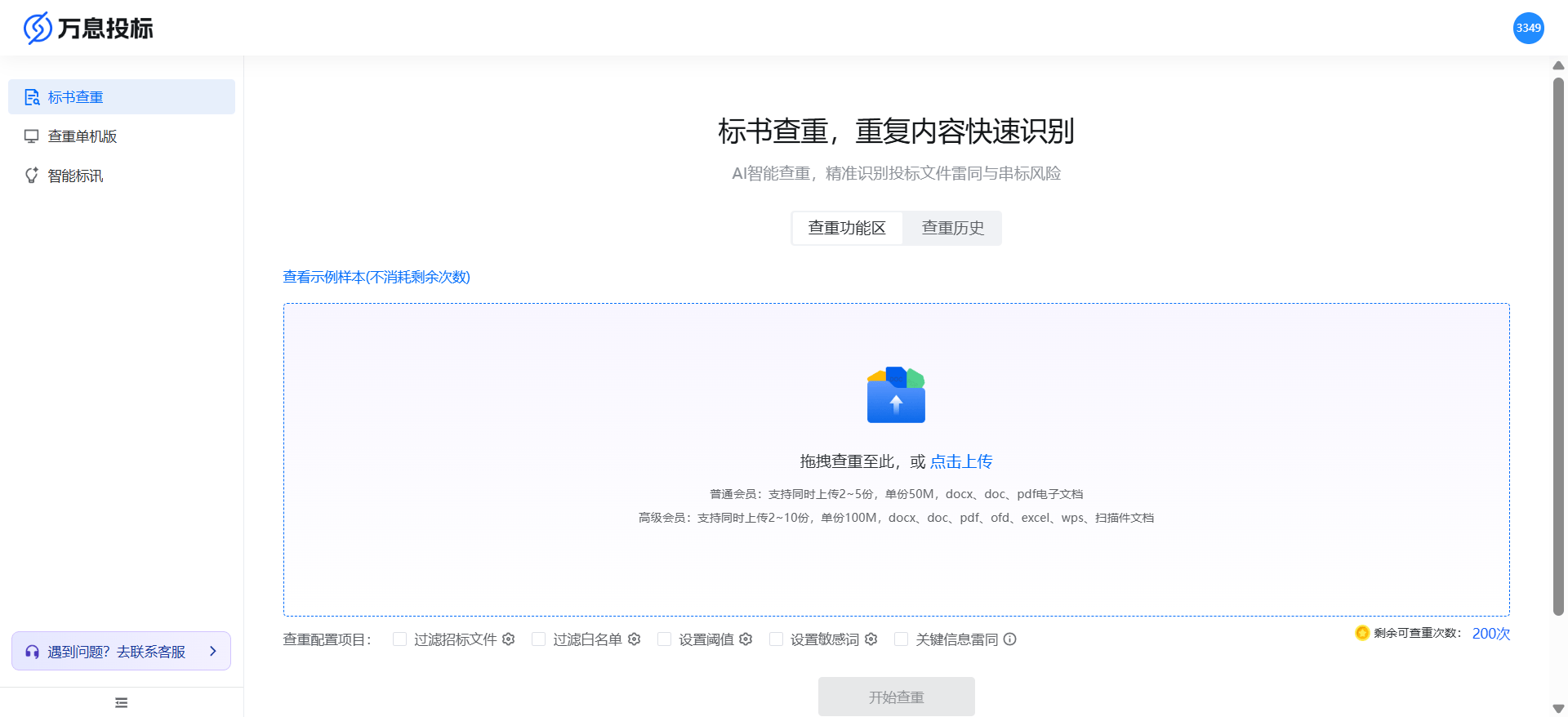Click the 普通会员 support description text
The height and width of the screenshot is (717, 1568).
click(x=896, y=494)
